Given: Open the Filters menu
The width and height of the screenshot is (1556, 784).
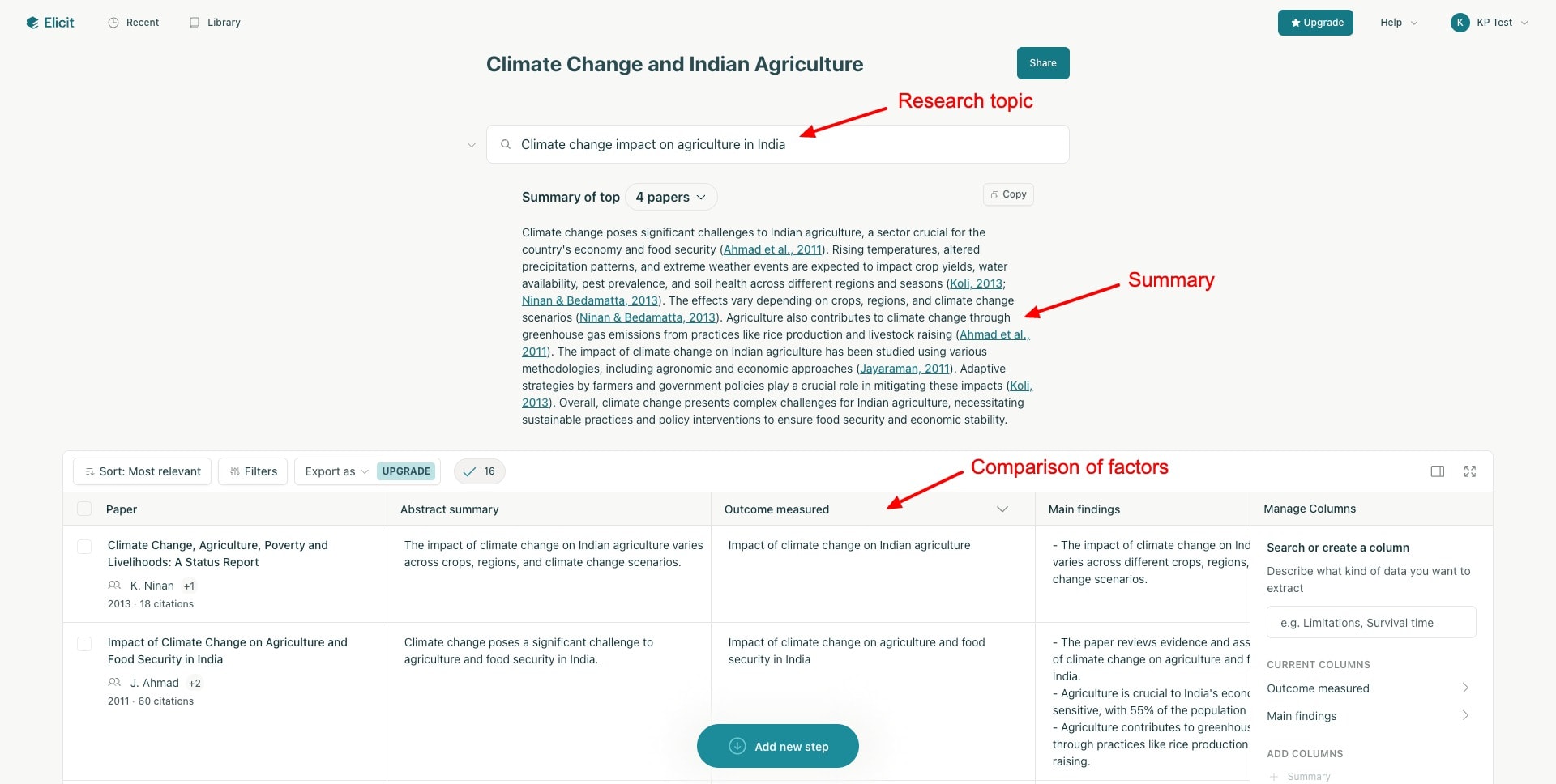Looking at the screenshot, I should [253, 471].
